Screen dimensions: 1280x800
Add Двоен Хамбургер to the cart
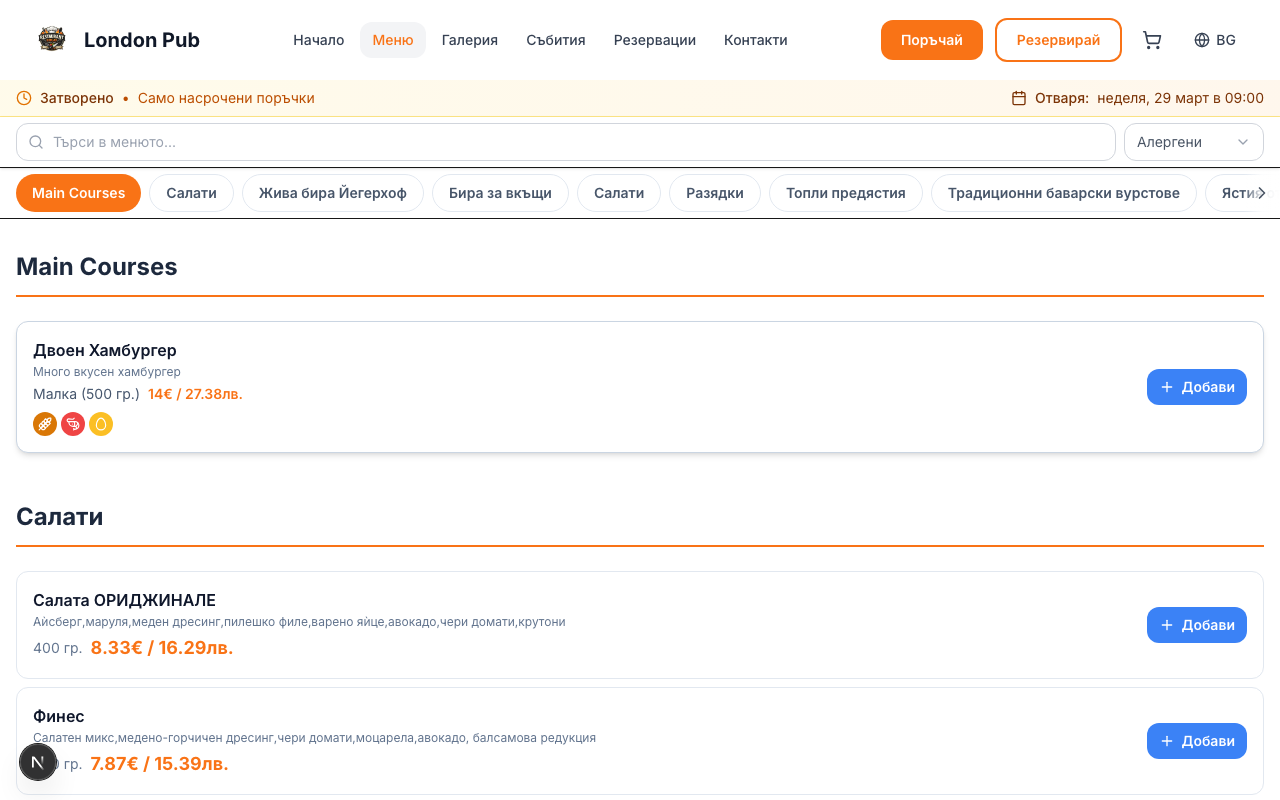tap(1196, 387)
